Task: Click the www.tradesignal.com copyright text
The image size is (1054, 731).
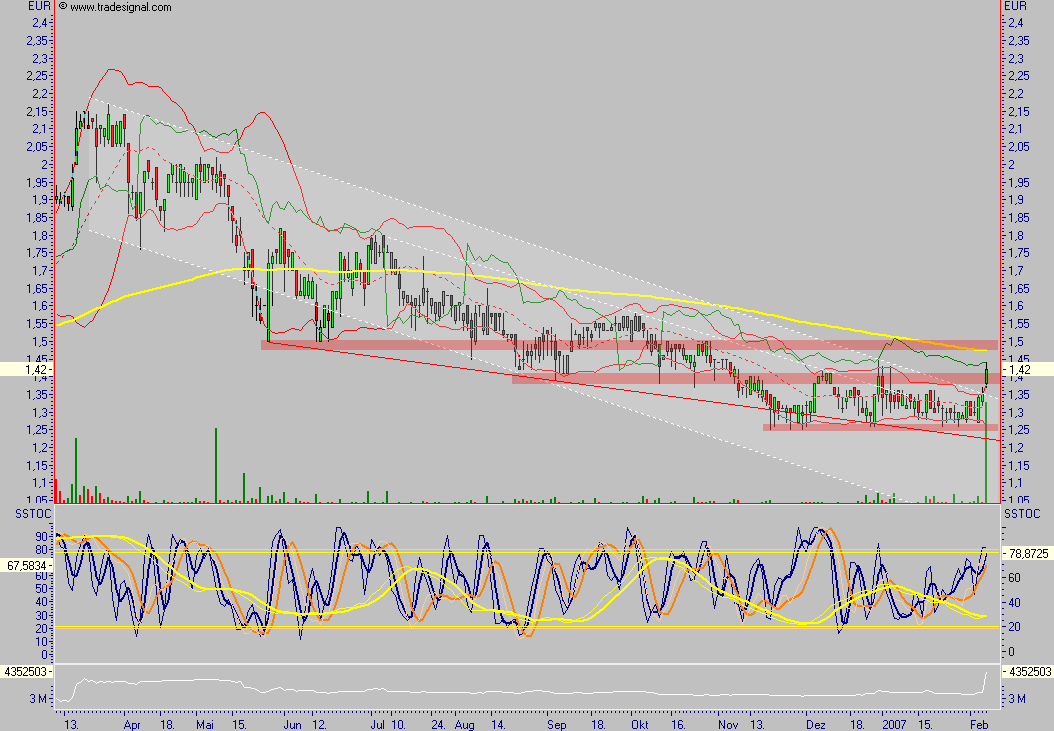Action: click(x=115, y=7)
